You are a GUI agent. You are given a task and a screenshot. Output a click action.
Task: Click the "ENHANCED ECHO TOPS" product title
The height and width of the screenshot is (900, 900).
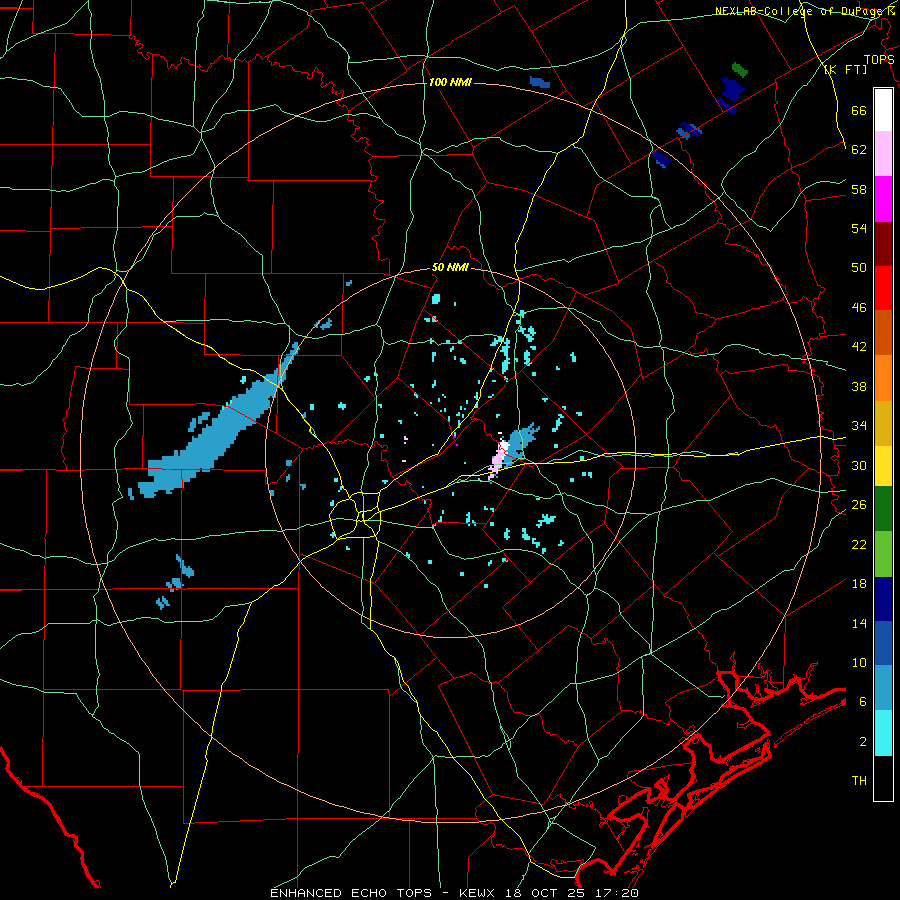click(x=351, y=893)
